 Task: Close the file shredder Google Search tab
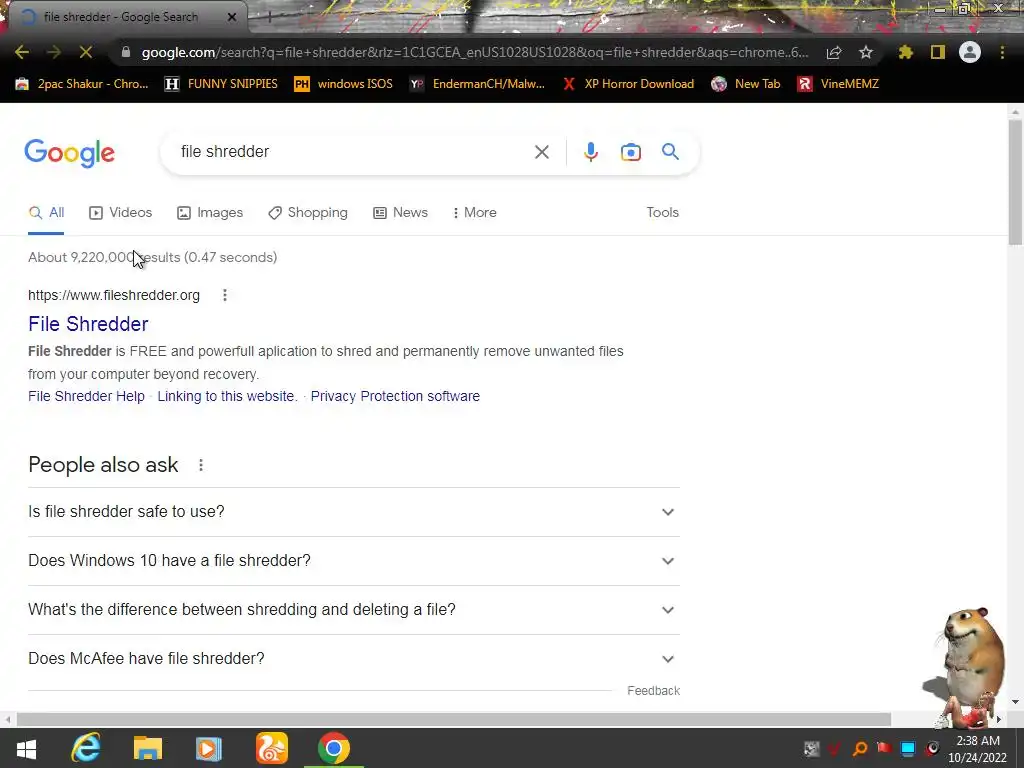pos(231,18)
